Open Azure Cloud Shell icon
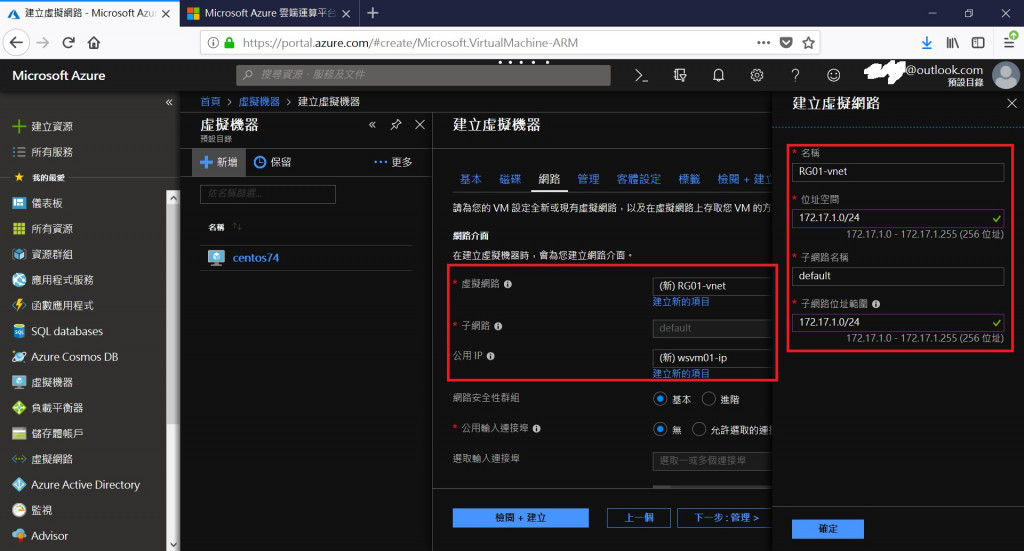 pos(641,76)
